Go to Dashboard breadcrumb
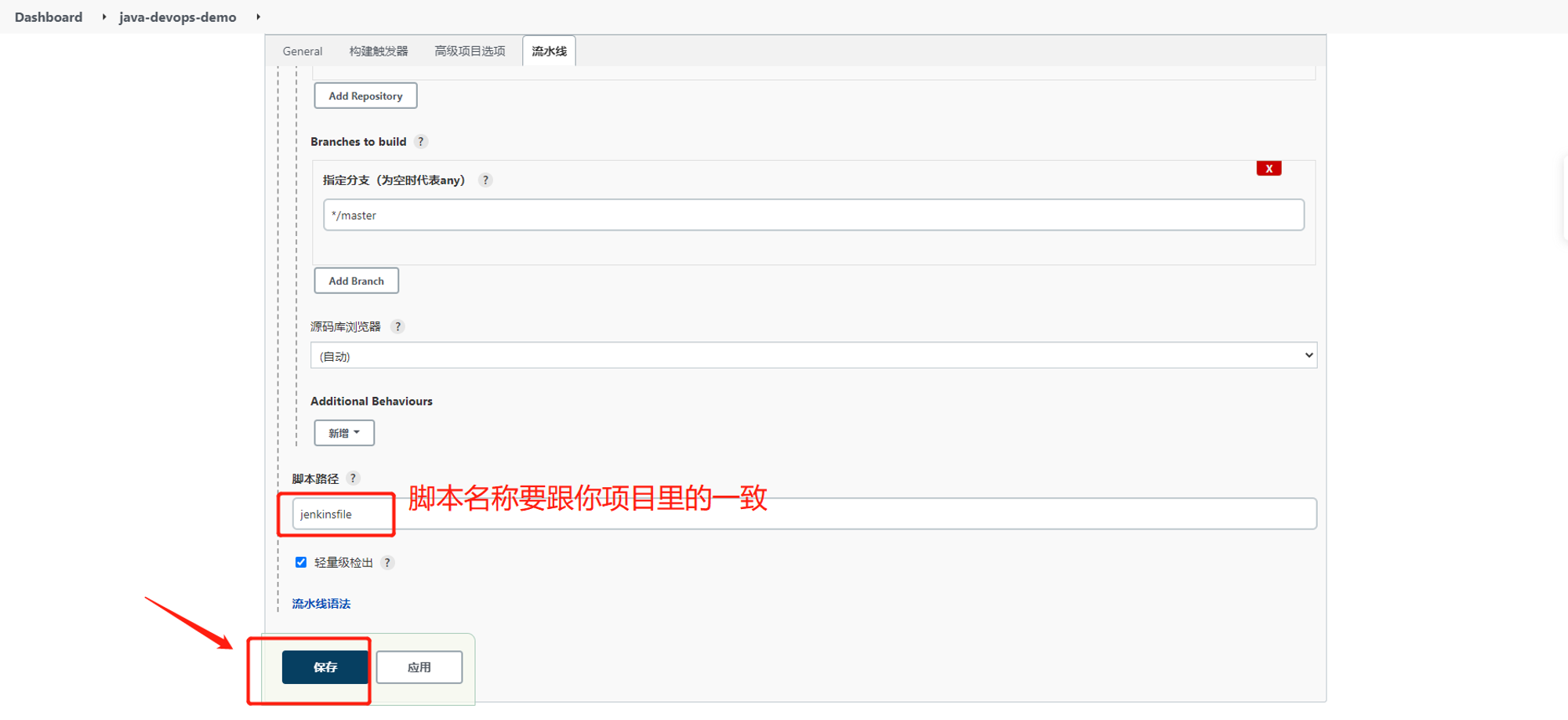 (49, 16)
